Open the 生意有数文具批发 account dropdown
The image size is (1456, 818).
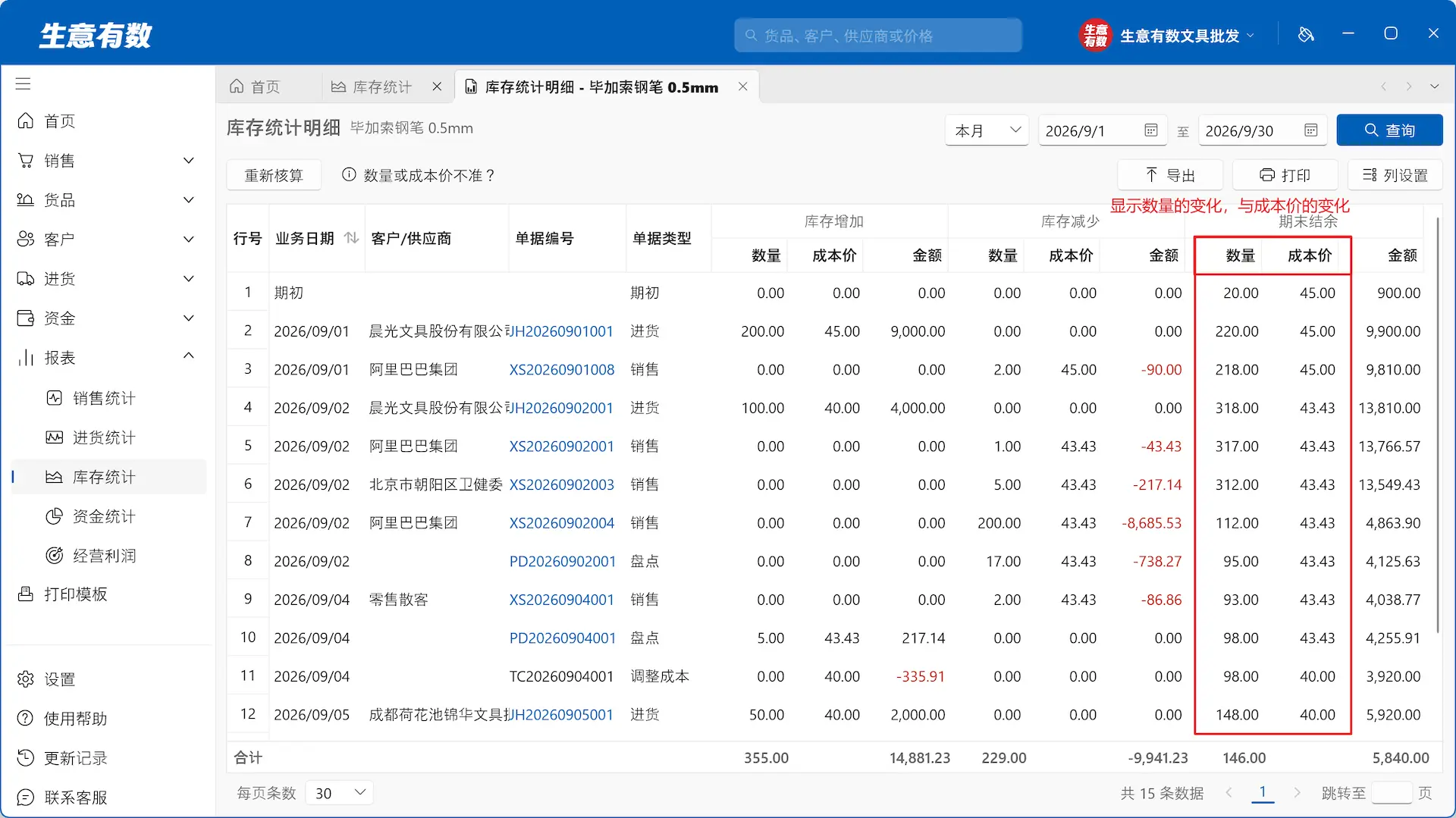(x=1186, y=36)
